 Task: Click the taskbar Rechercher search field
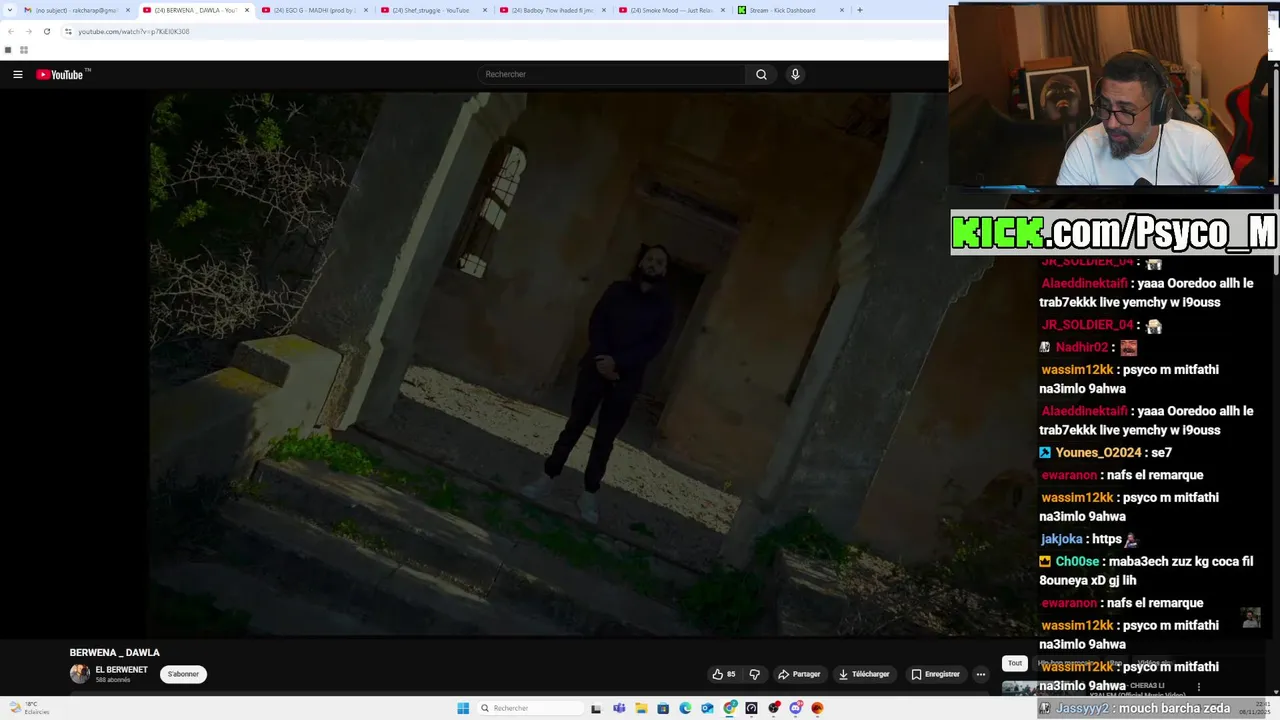click(529, 708)
